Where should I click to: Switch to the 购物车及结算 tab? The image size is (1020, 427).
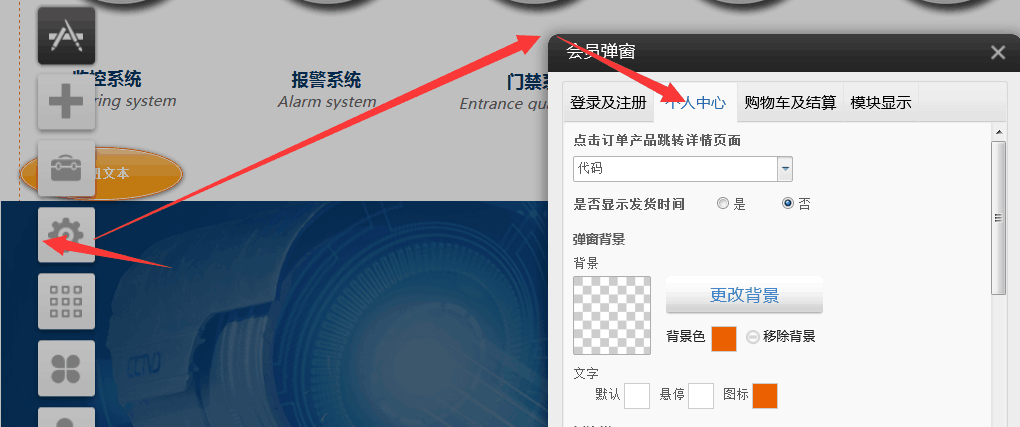790,102
